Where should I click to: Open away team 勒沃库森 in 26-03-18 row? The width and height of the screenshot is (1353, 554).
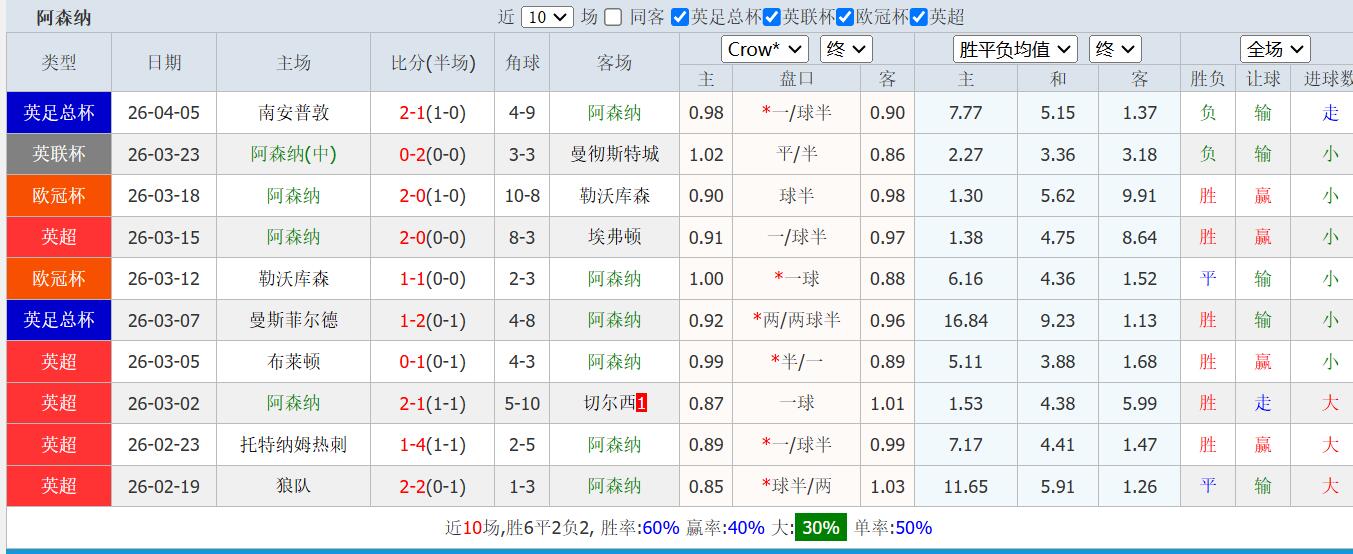[614, 196]
